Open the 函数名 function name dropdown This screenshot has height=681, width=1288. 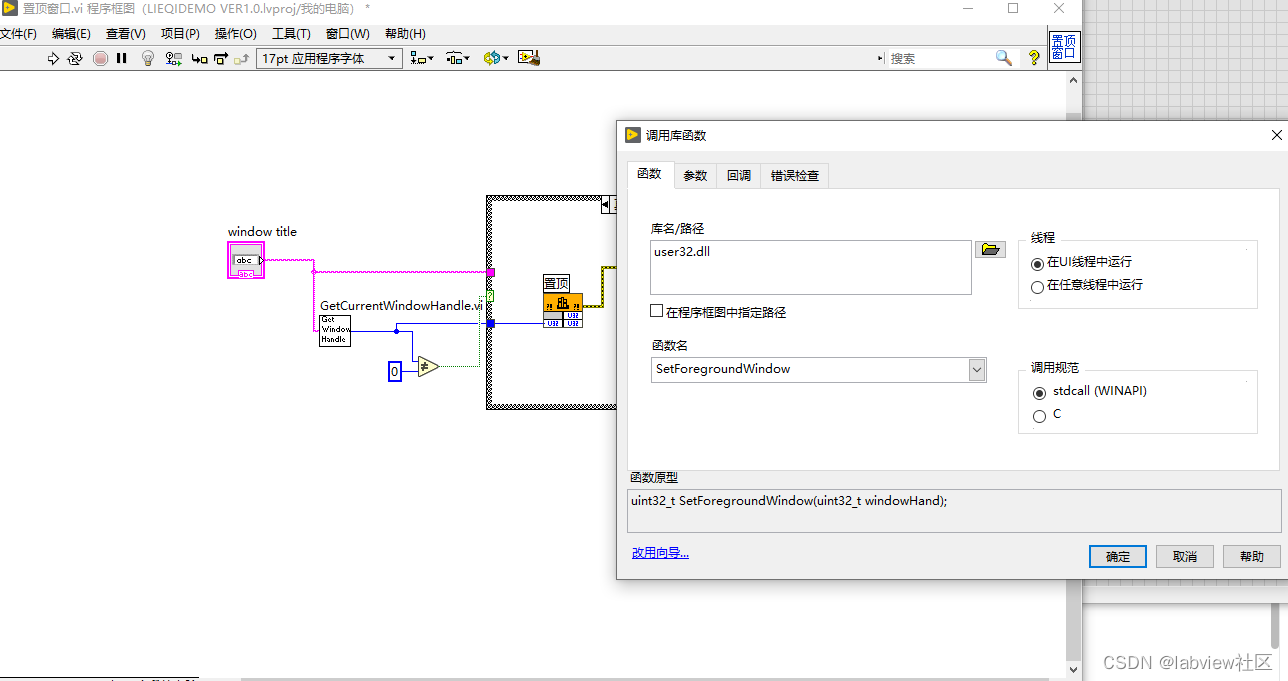[975, 370]
